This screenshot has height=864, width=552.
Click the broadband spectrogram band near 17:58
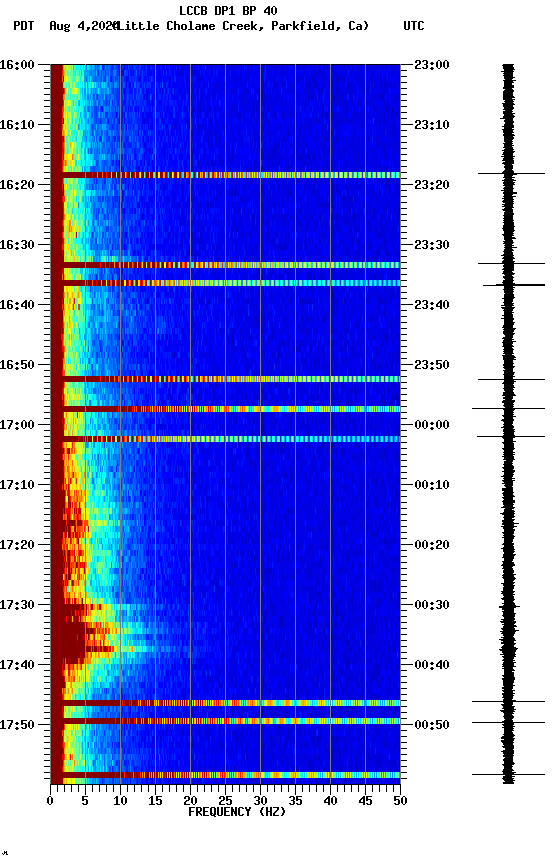tap(225, 775)
